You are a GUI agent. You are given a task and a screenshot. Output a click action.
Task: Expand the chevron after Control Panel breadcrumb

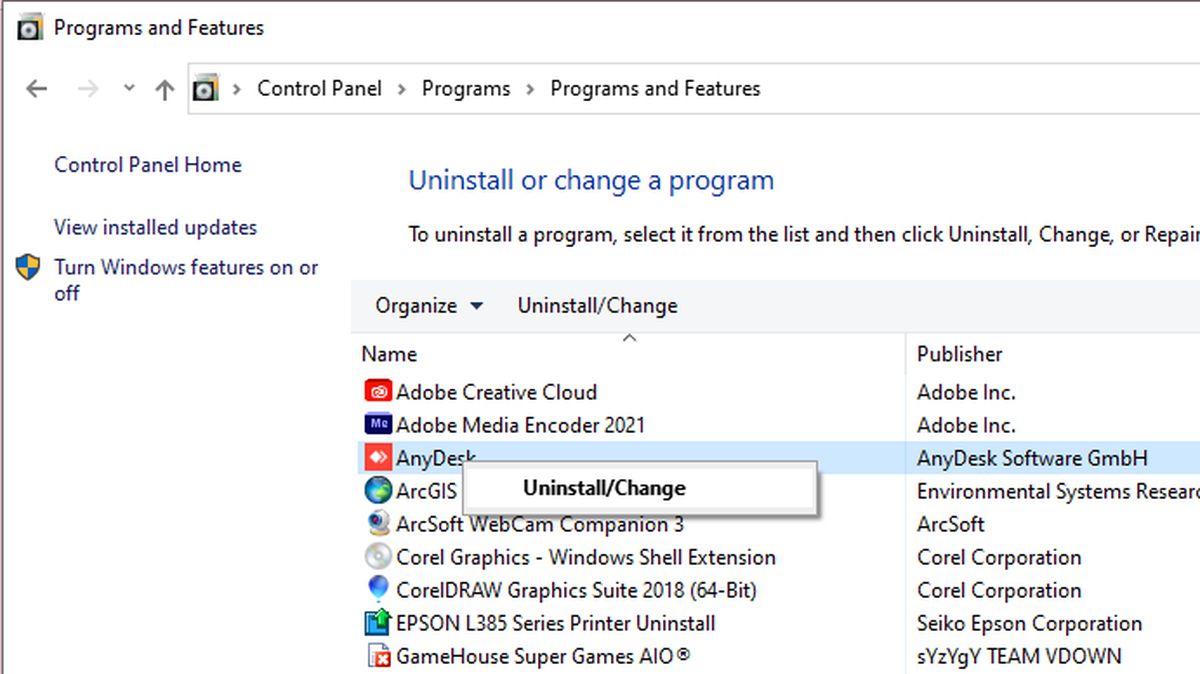(401, 89)
